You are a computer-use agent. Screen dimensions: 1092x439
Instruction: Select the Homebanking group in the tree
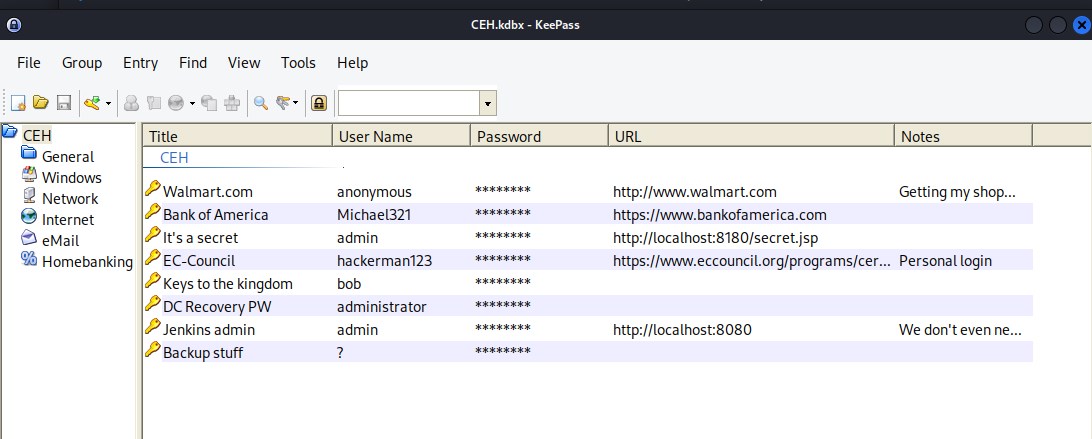(87, 262)
